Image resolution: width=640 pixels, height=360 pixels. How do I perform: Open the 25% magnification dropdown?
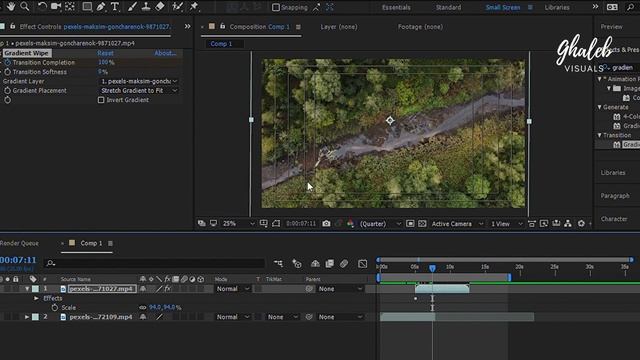(x=238, y=223)
